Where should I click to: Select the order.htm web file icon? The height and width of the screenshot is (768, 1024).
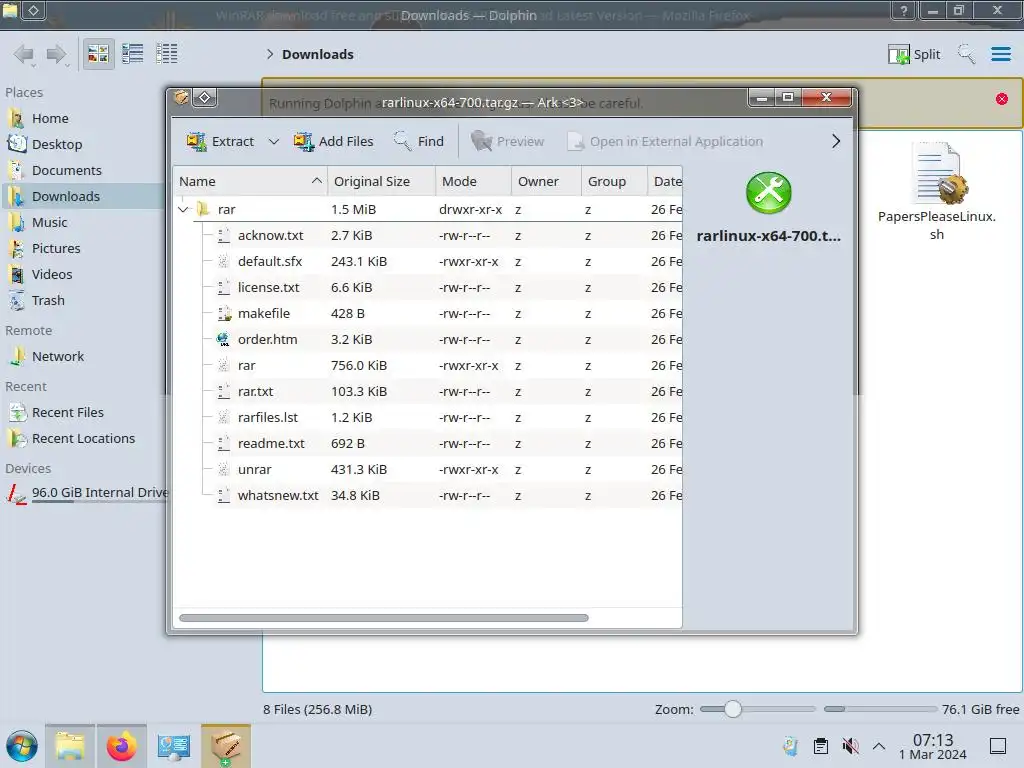click(223, 340)
